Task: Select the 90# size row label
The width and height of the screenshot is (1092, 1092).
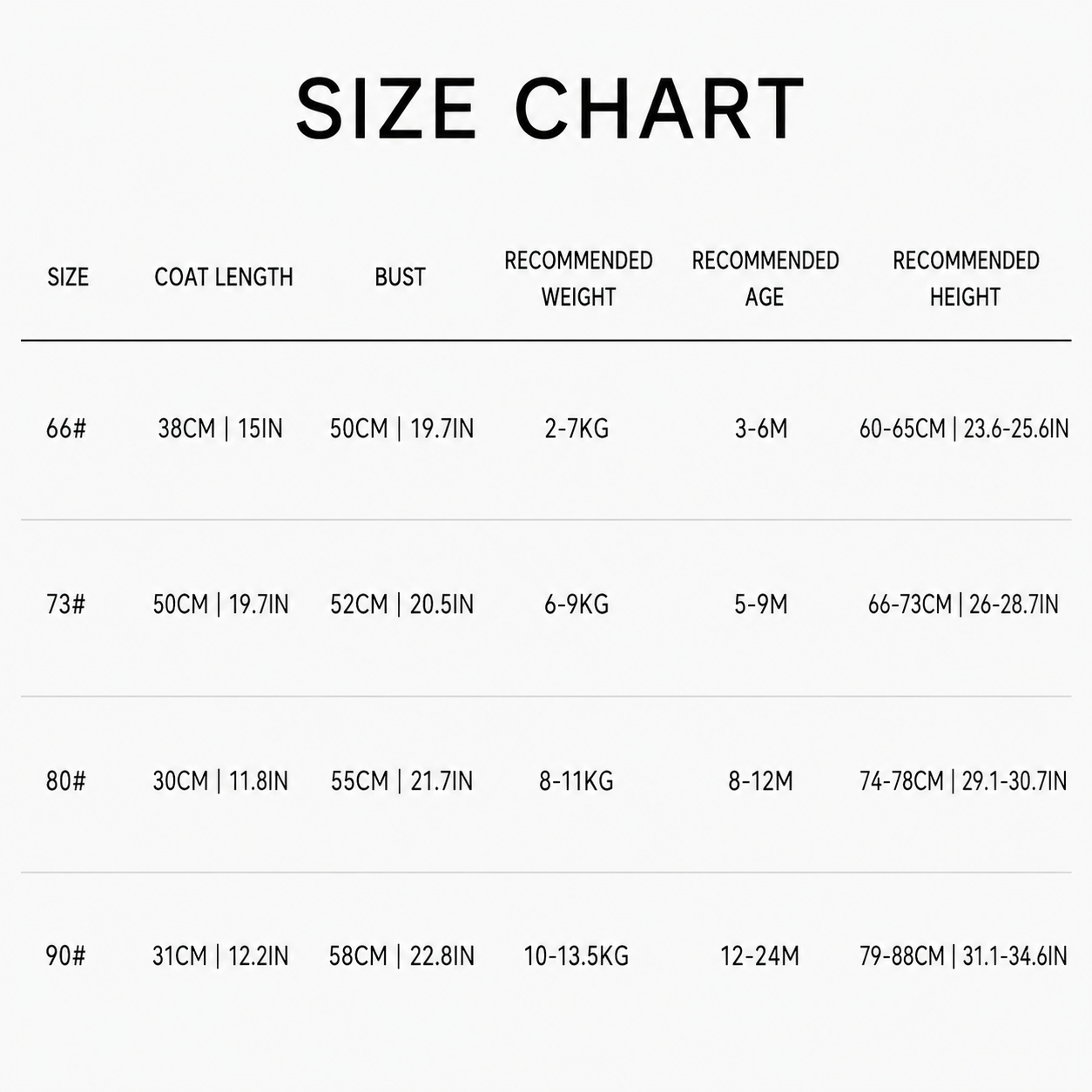Action: pyautogui.click(x=66, y=956)
